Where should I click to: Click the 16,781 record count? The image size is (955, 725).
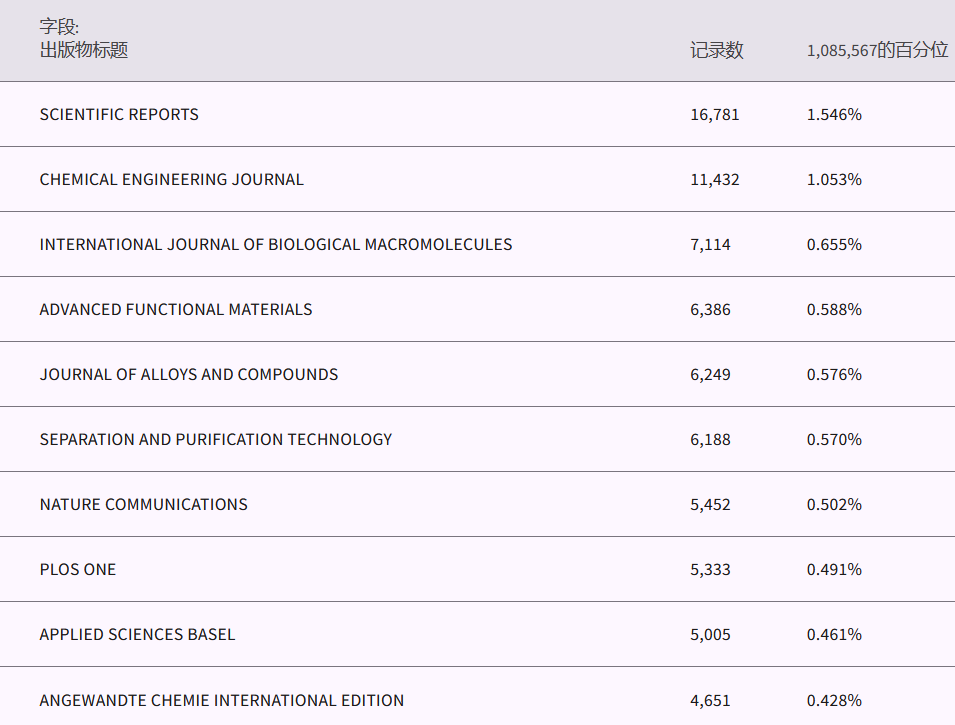[x=714, y=115]
